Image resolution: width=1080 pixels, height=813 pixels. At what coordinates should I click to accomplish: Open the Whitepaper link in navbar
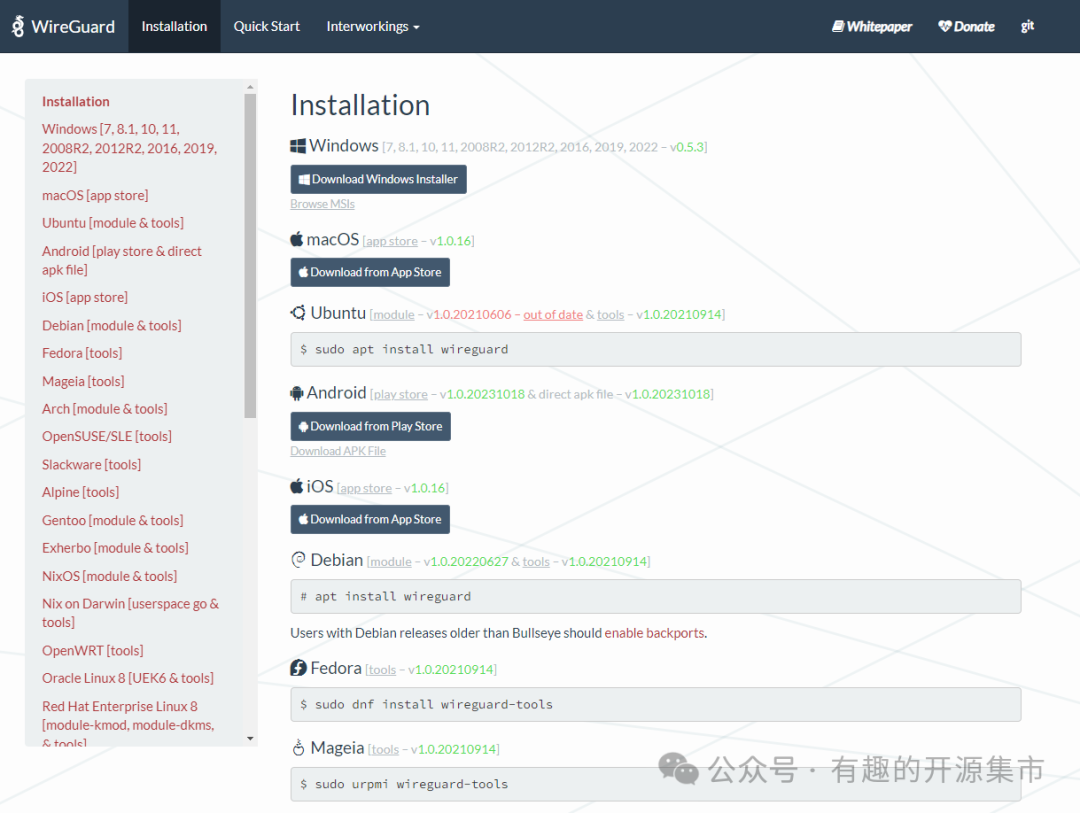coord(872,26)
